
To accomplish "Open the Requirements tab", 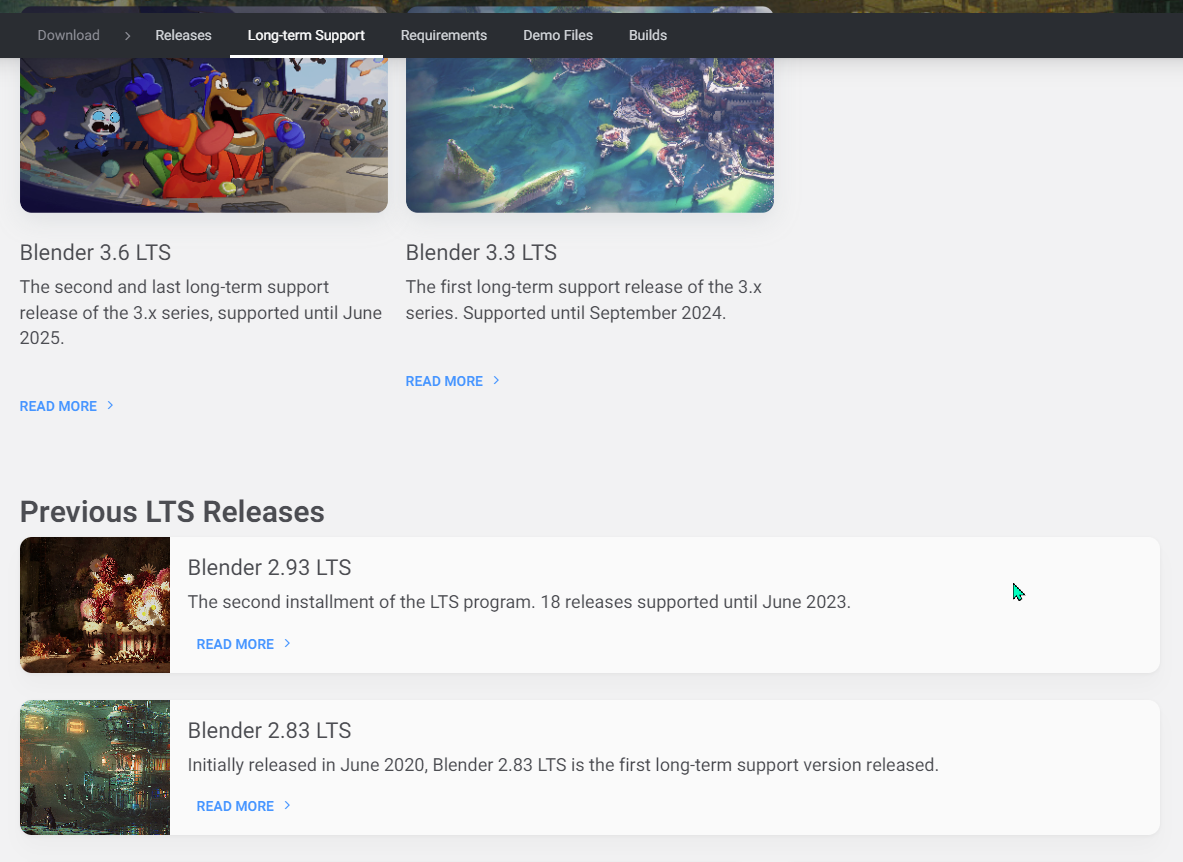I will [444, 35].
